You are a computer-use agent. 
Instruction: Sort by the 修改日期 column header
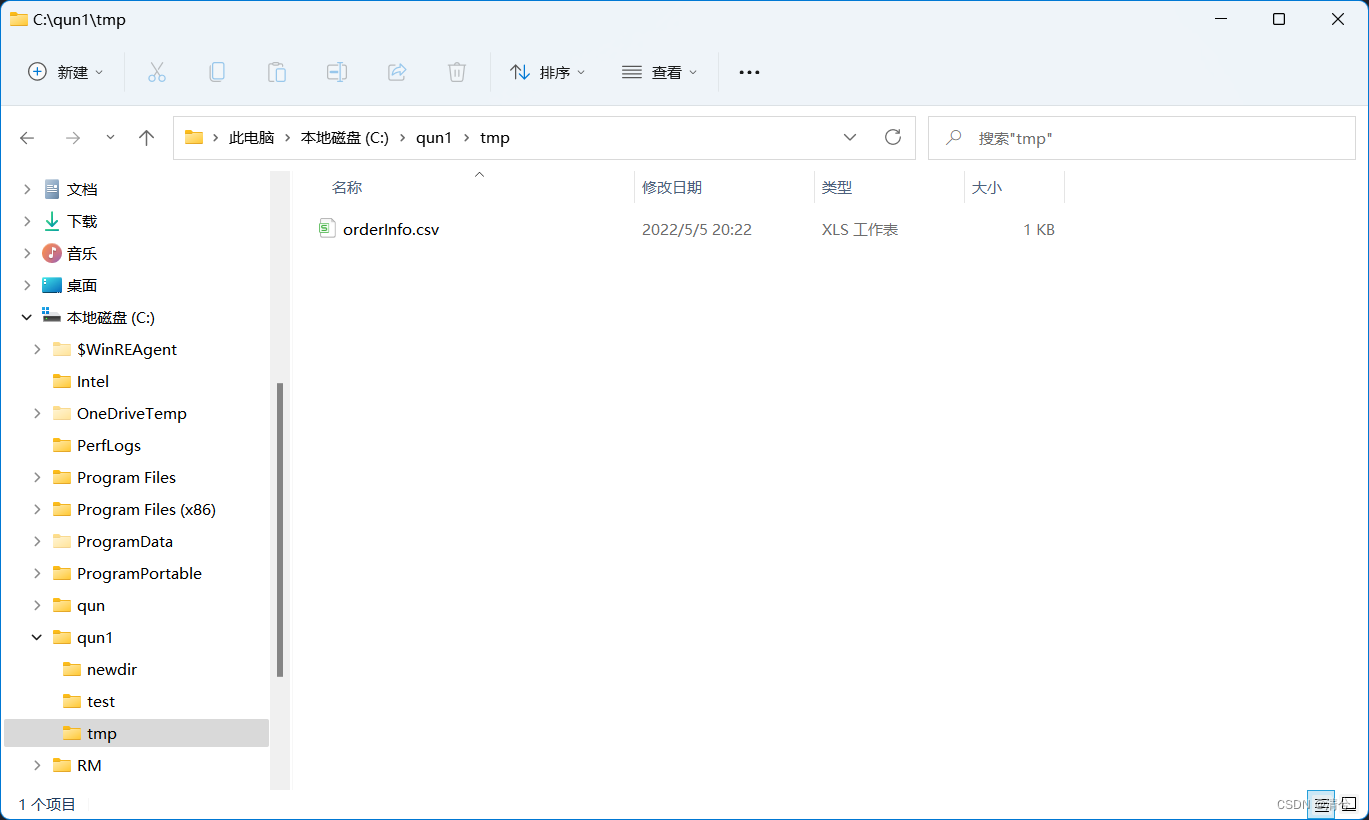point(672,187)
